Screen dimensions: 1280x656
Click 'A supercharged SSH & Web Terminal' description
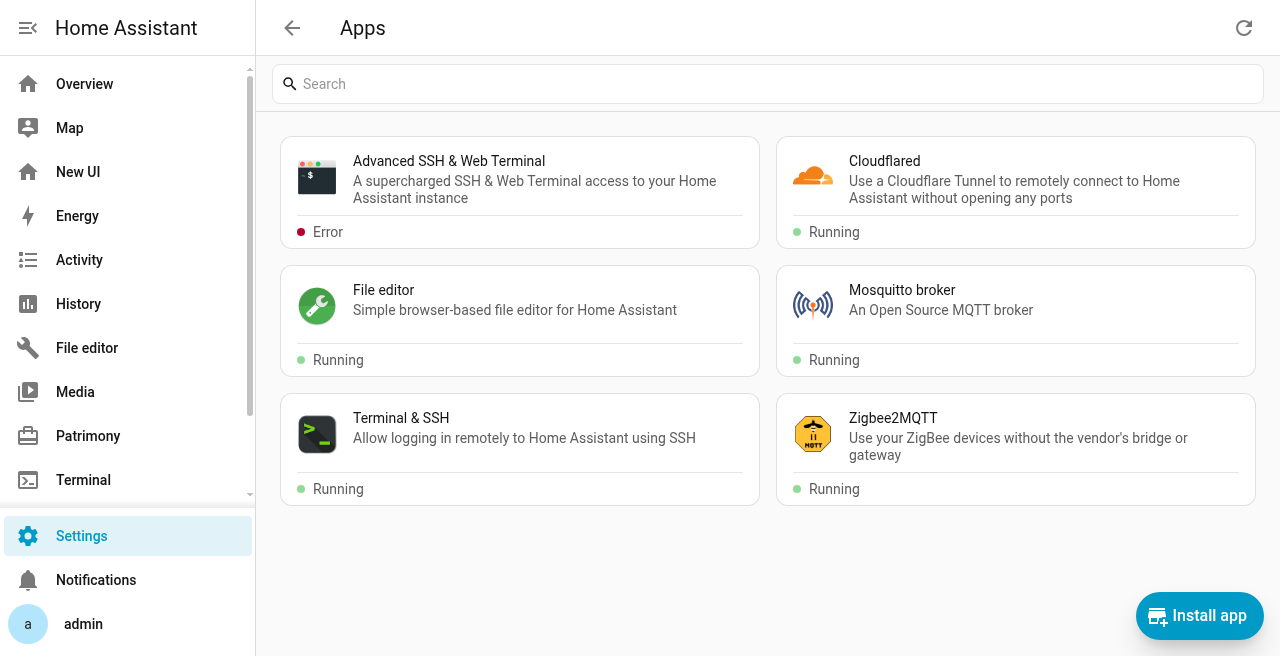[x=535, y=189]
